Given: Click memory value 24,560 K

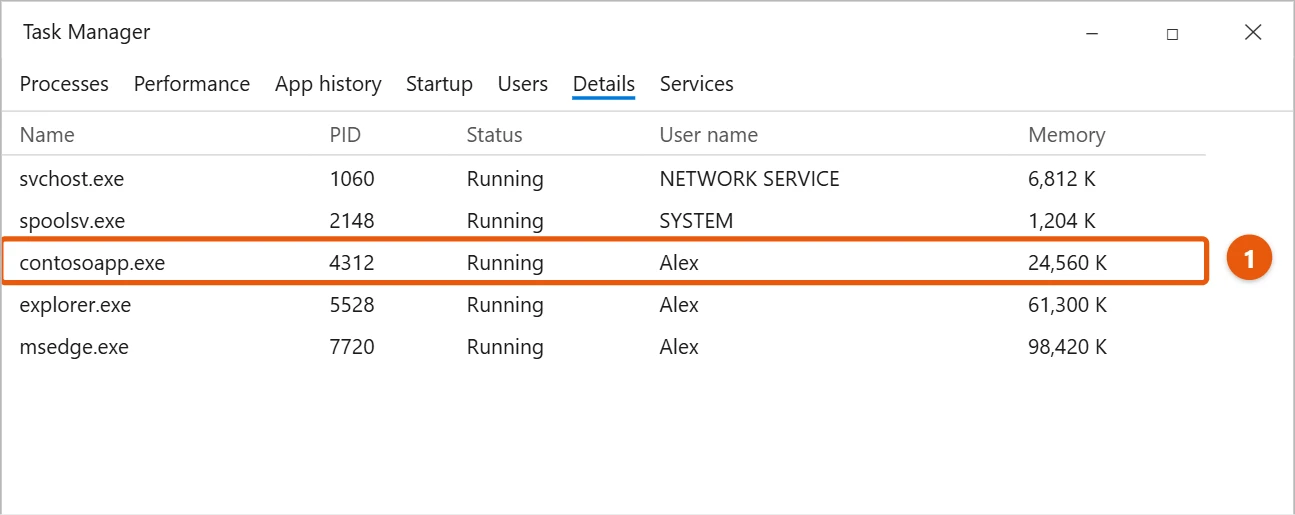Looking at the screenshot, I should (x=1067, y=263).
